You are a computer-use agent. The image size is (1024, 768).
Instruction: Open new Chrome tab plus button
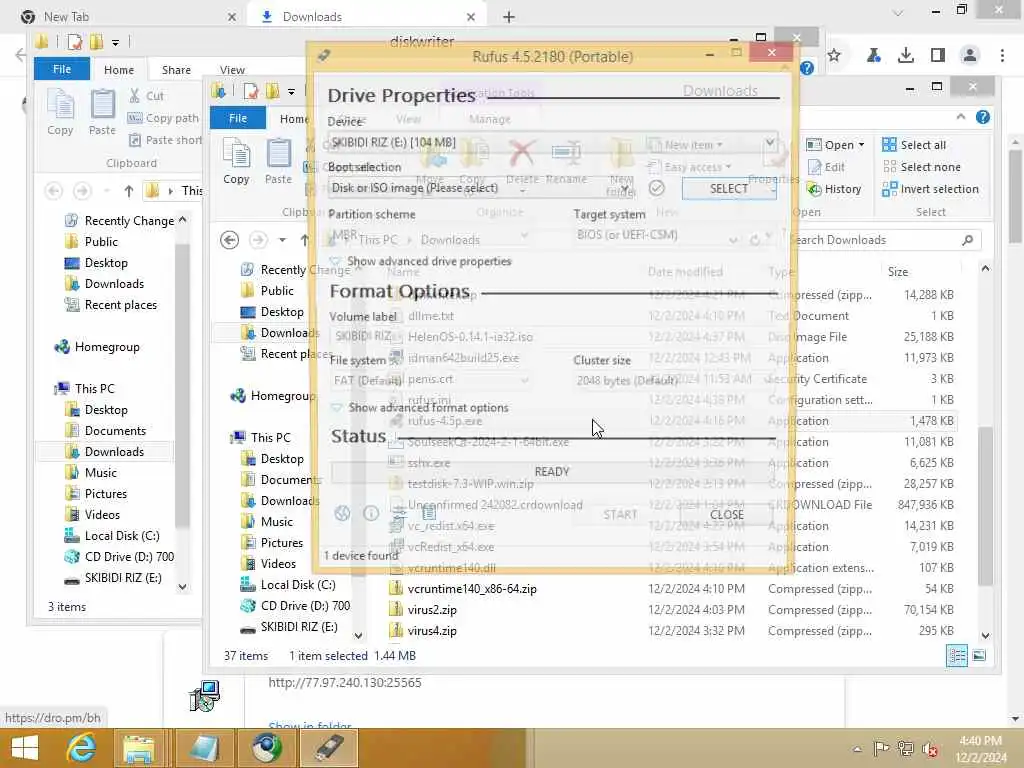(509, 17)
